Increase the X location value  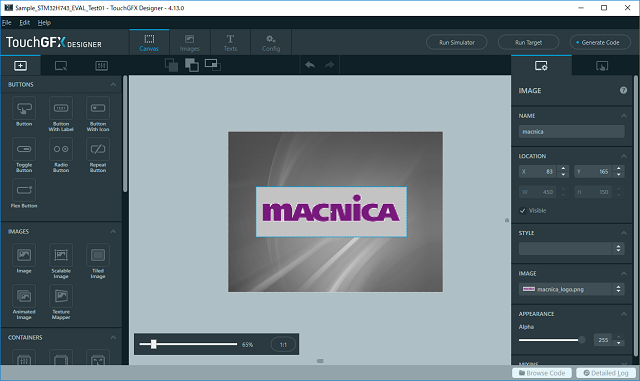click(x=563, y=168)
